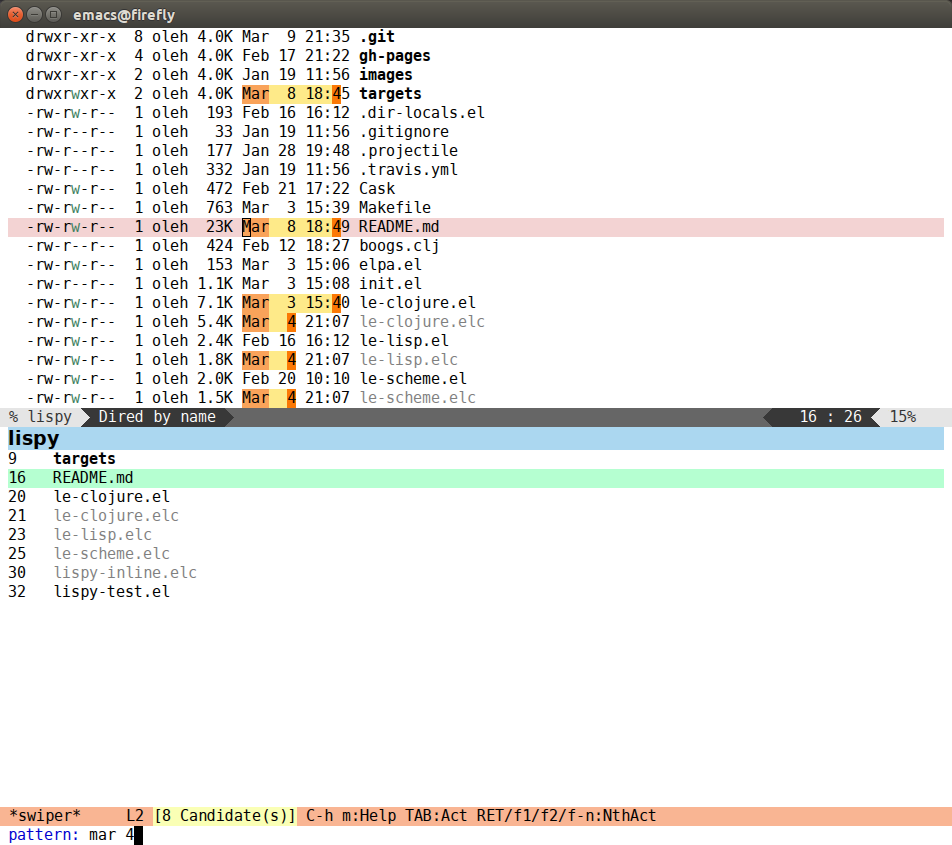This screenshot has width=952, height=845.
Task: Select candidate 32 lispy-test.el in swiper
Action: pyautogui.click(x=475, y=592)
